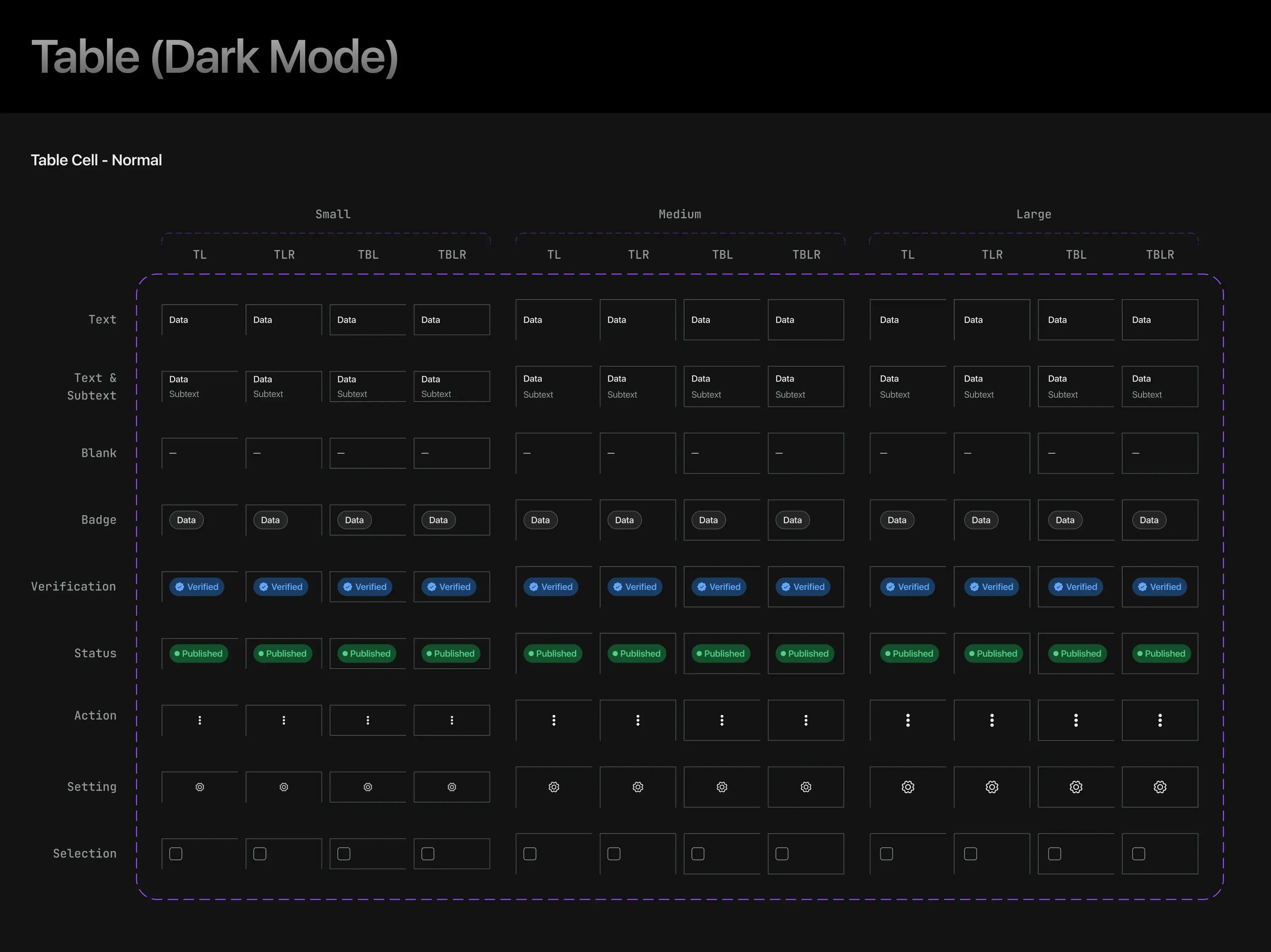Image resolution: width=1271 pixels, height=952 pixels.
Task: Open the three-dot Action menu in Medium TBLR cell
Action: (x=806, y=720)
